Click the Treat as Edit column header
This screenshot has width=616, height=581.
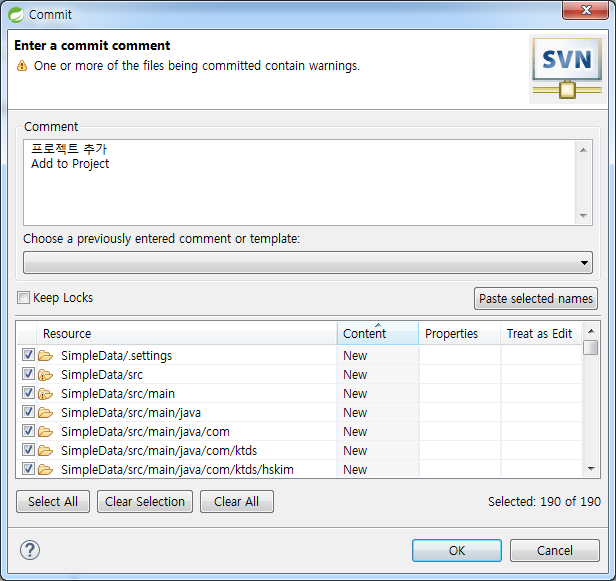click(x=541, y=334)
